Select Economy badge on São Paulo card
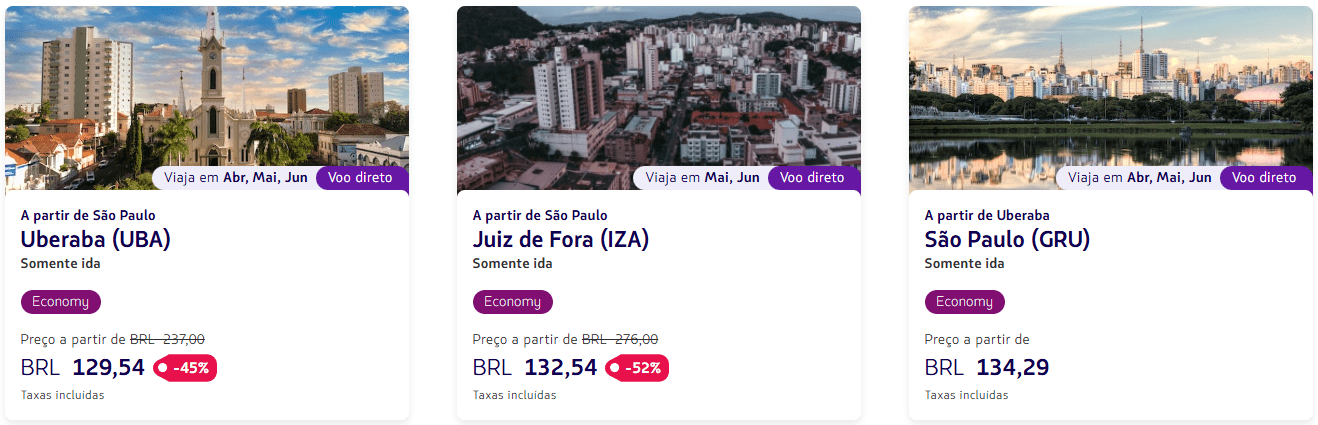 pyautogui.click(x=964, y=302)
